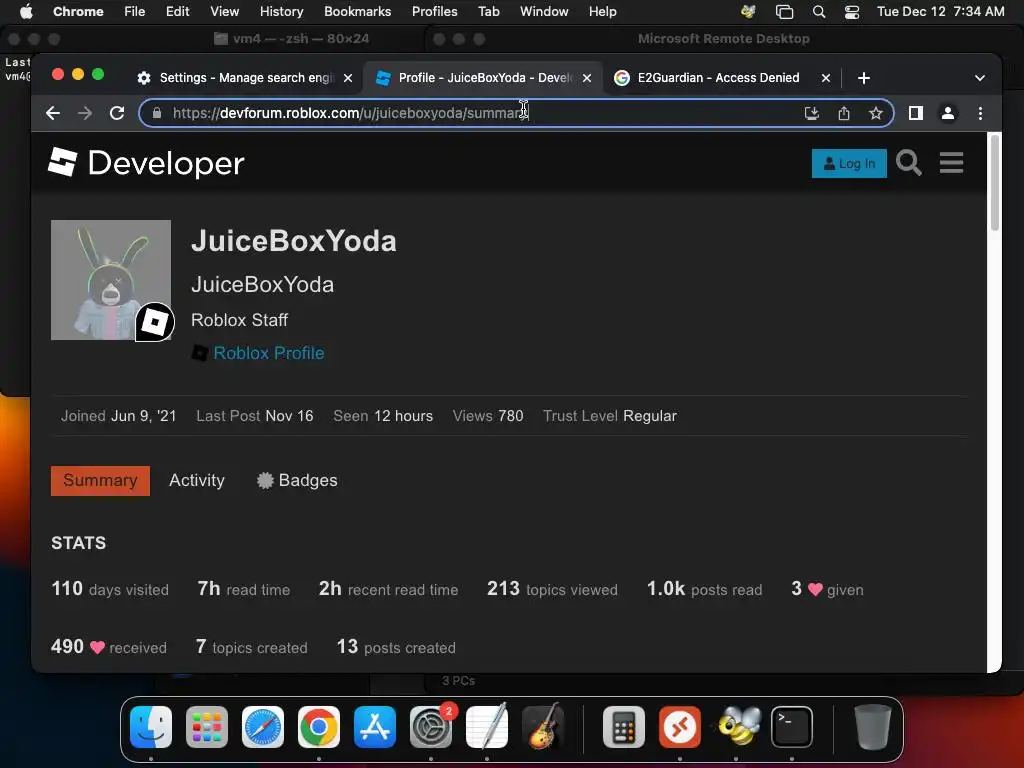Click the screen mirroring icon in menu bar

click(784, 11)
